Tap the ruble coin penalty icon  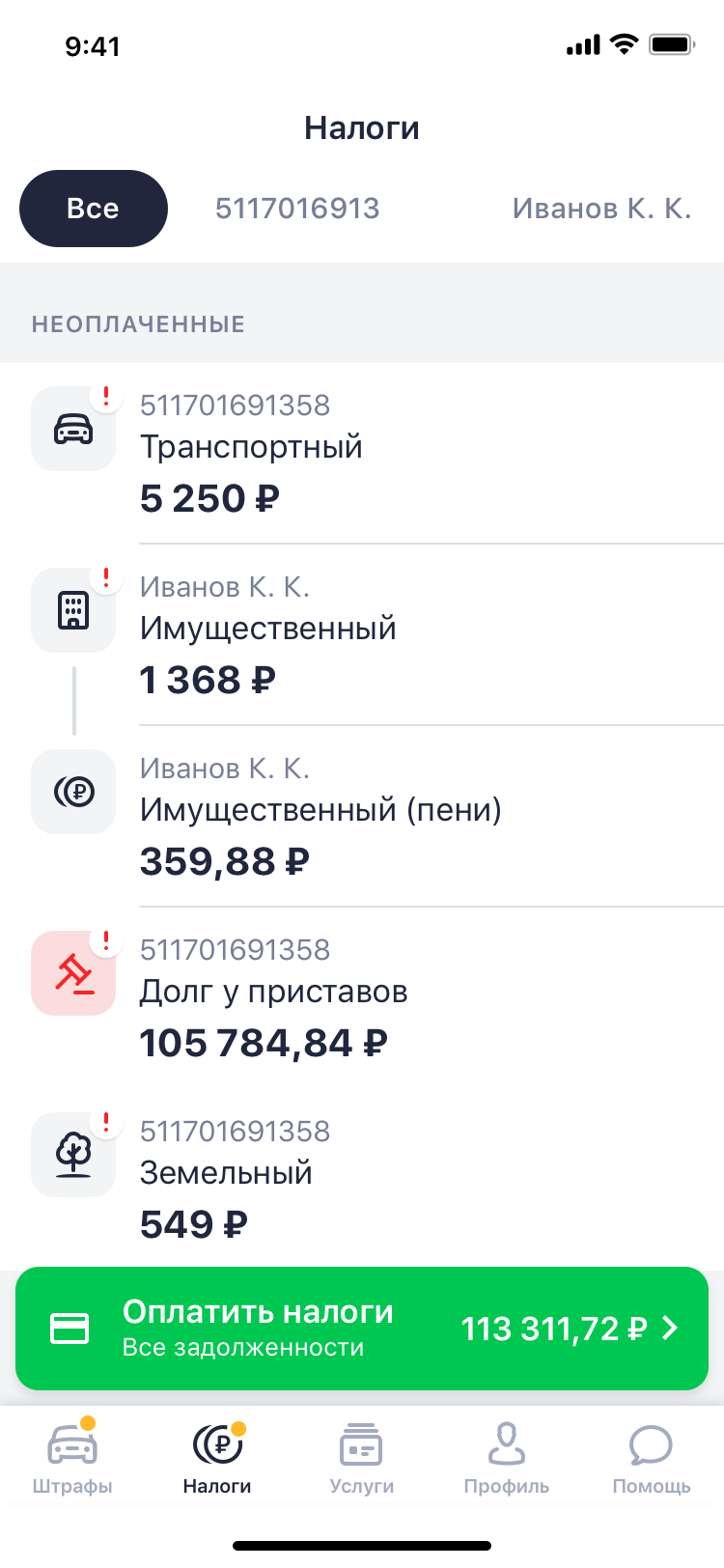(73, 792)
